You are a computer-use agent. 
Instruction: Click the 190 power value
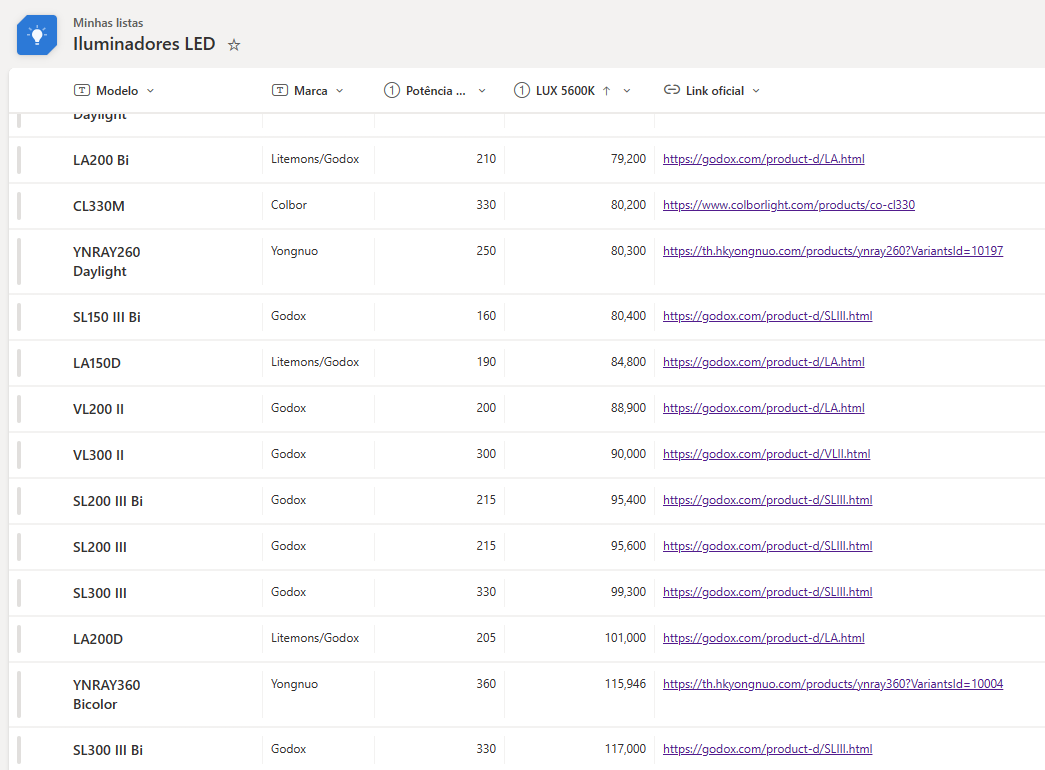(x=486, y=361)
